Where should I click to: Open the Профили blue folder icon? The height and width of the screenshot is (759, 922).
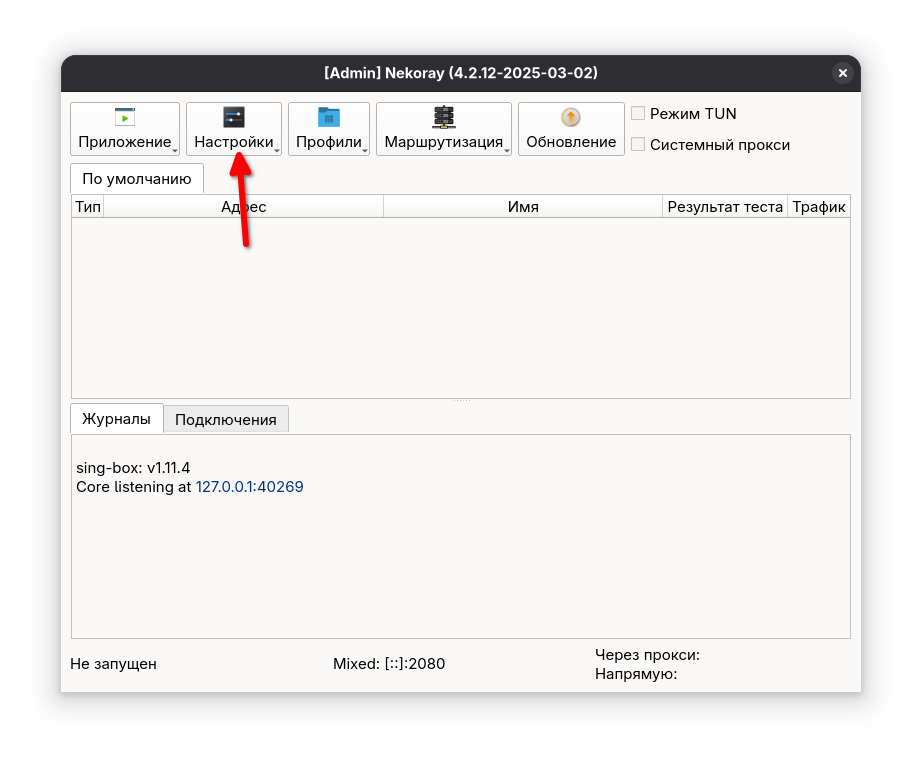tap(329, 117)
